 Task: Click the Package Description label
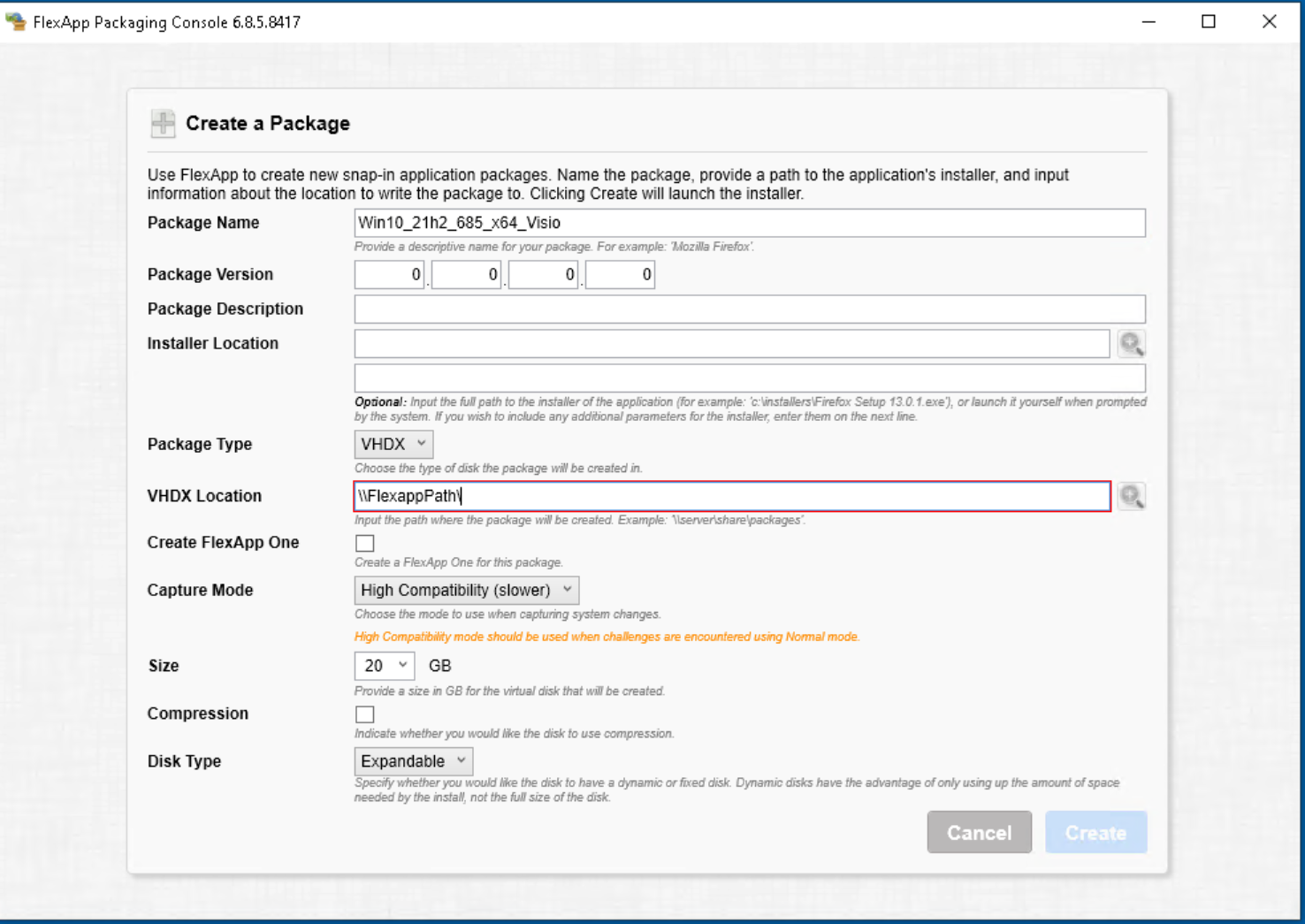(225, 309)
